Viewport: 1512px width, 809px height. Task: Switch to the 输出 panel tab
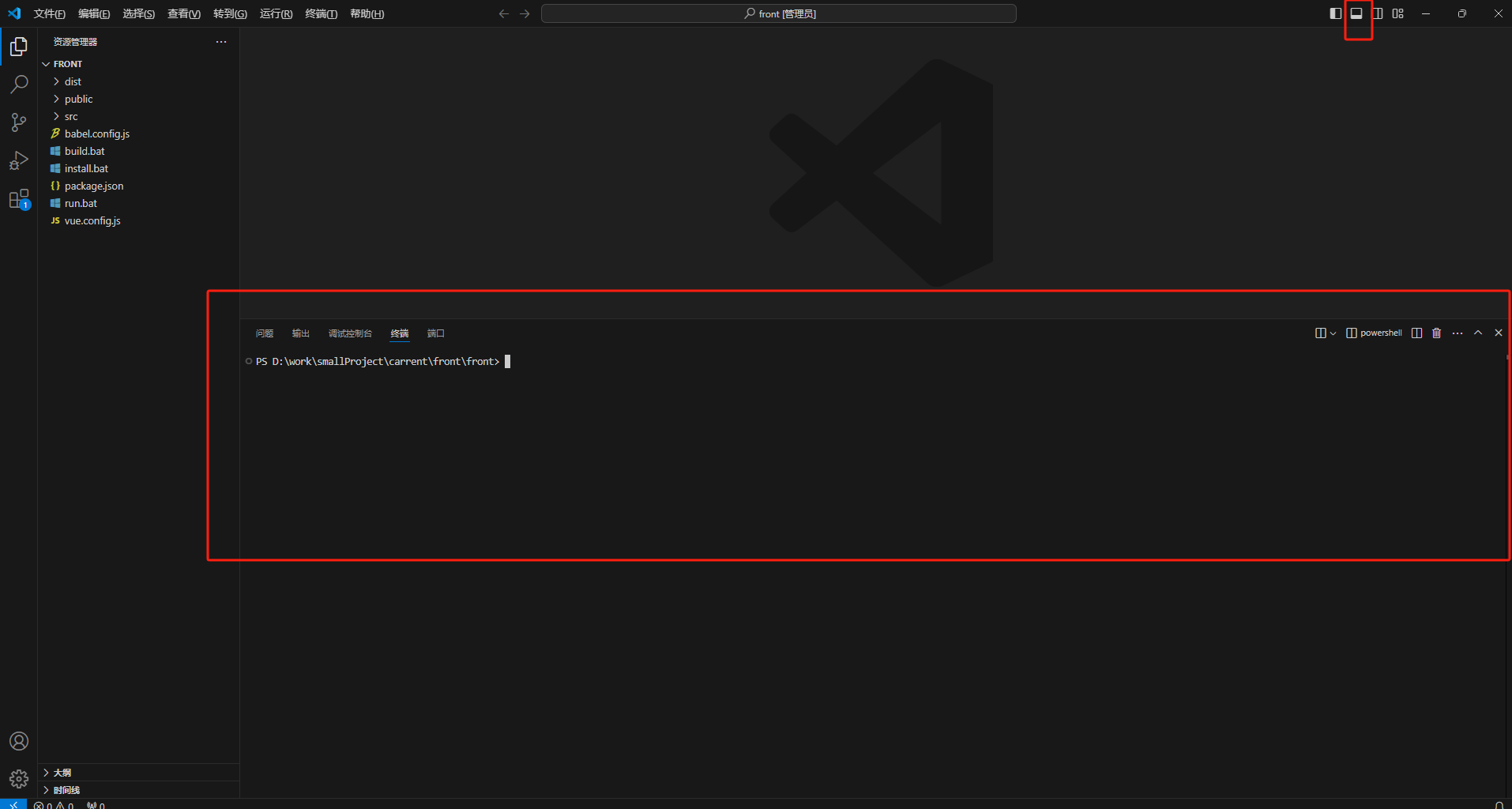click(301, 333)
